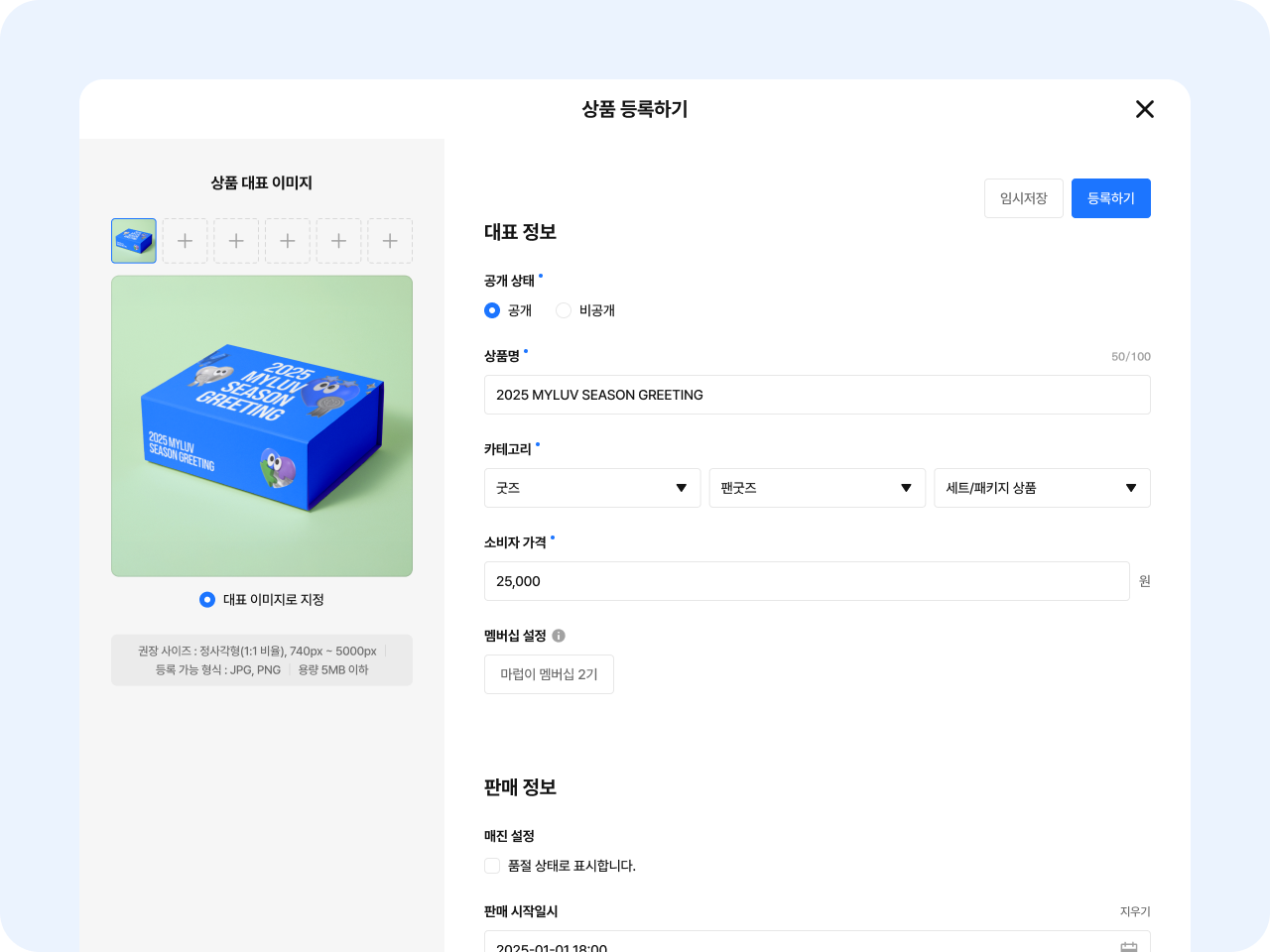Click the 카테고리 field label

508,449
